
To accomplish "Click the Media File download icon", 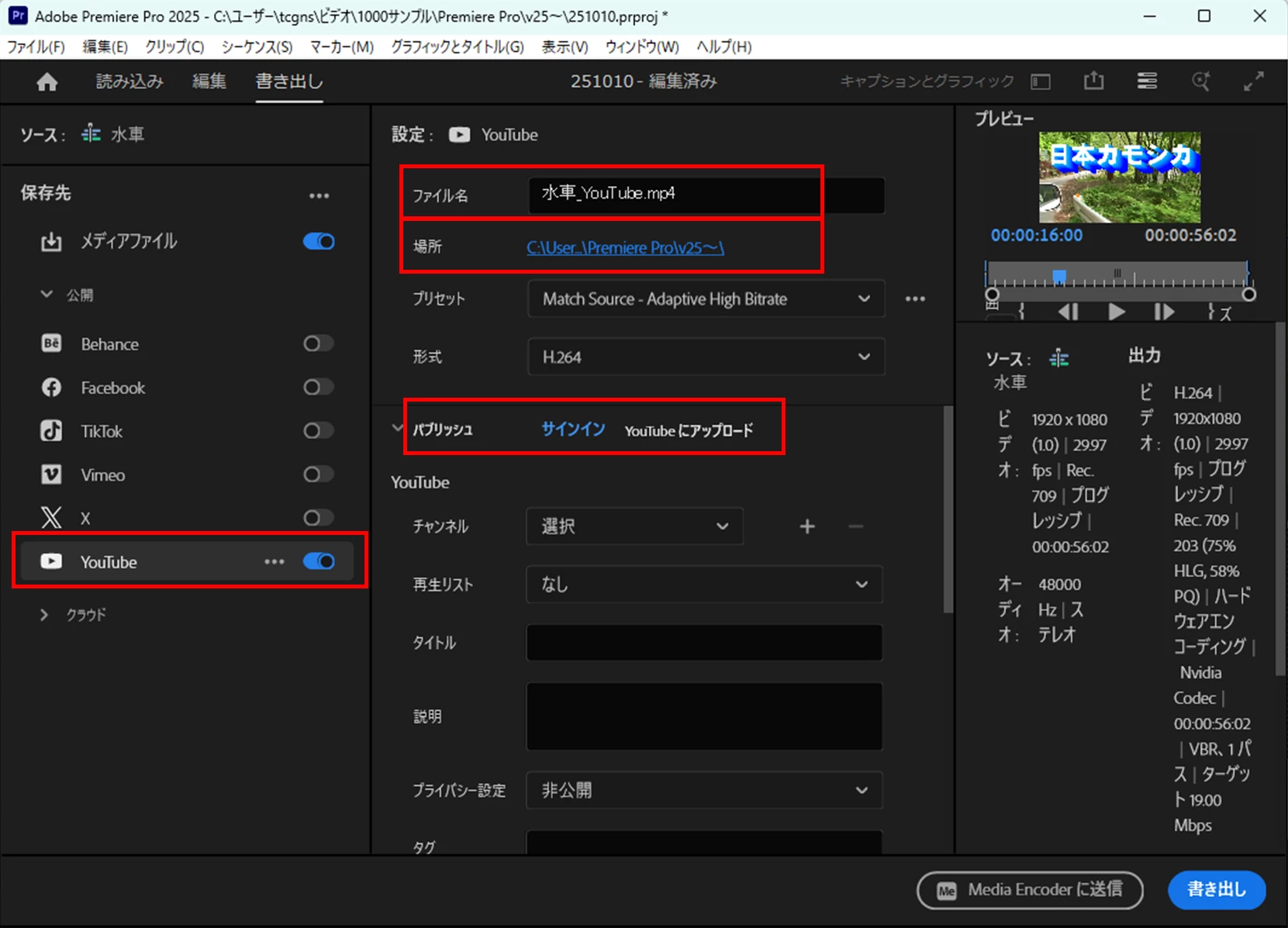I will pyautogui.click(x=51, y=242).
